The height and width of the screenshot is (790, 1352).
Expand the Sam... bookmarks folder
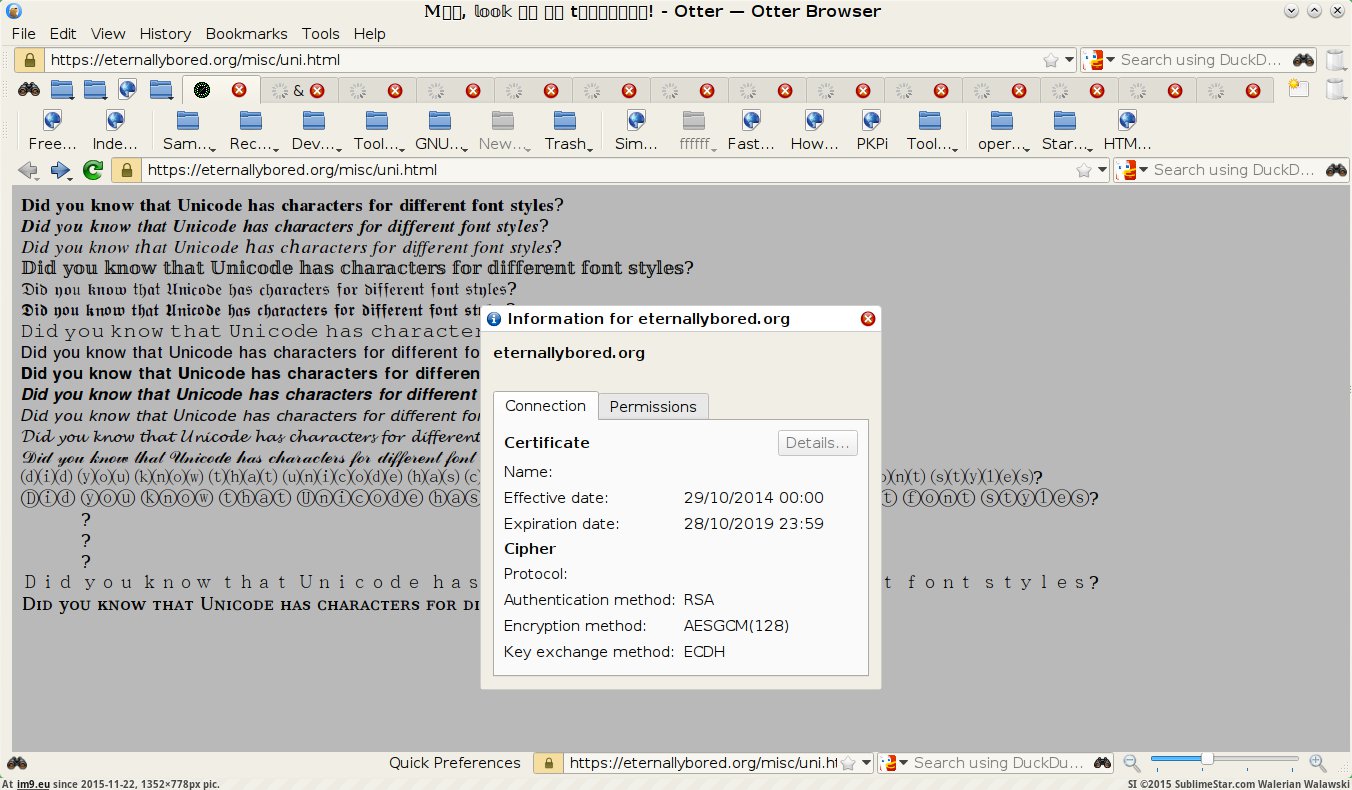pos(188,131)
